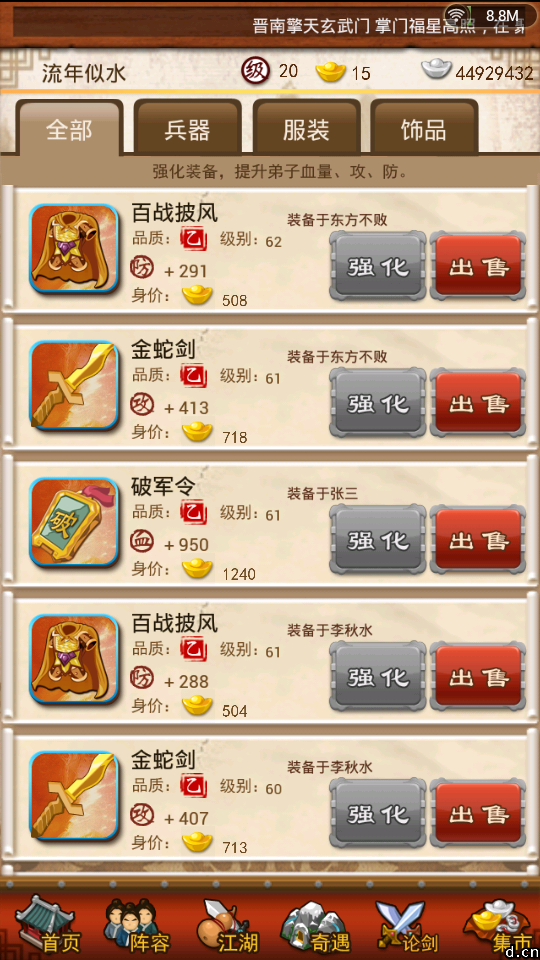Click 强化 for 金蛇剑 equipped by 李秋水

click(378, 813)
